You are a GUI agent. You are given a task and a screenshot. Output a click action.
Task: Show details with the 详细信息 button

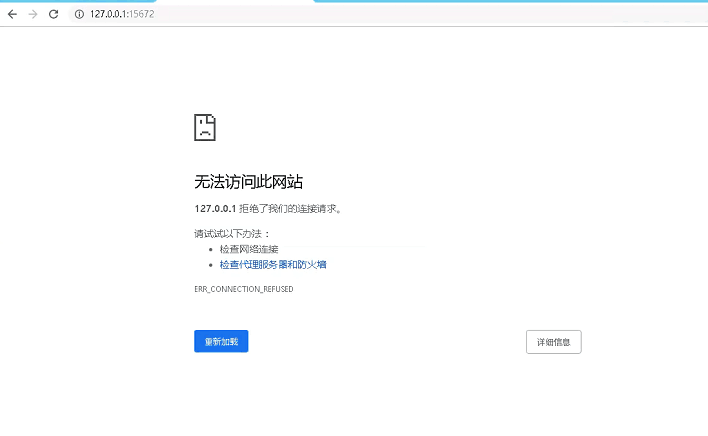click(x=553, y=342)
